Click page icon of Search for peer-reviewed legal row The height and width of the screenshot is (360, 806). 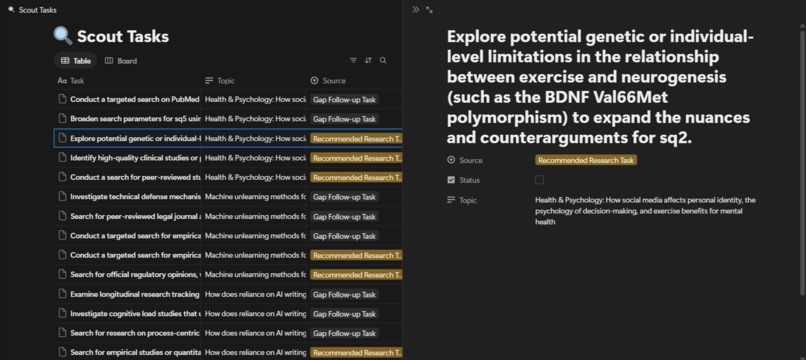coord(62,216)
